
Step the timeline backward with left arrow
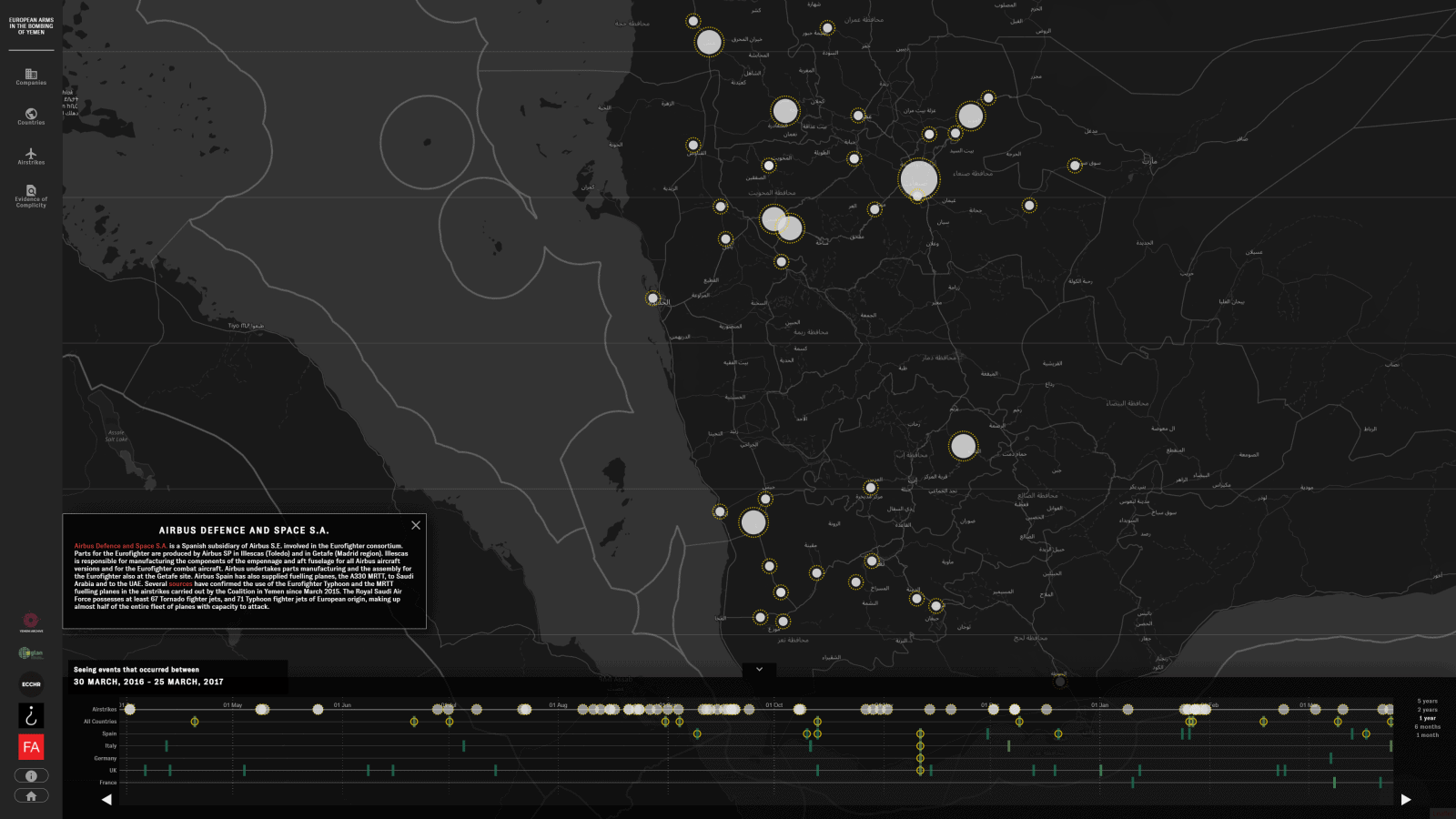tap(106, 800)
